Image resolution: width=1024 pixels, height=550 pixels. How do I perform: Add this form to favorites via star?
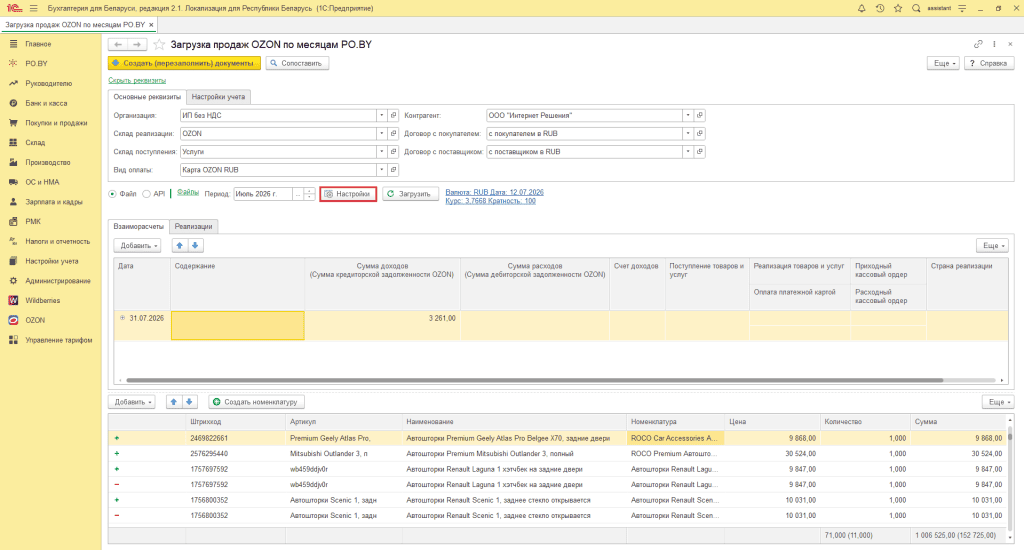[x=159, y=44]
